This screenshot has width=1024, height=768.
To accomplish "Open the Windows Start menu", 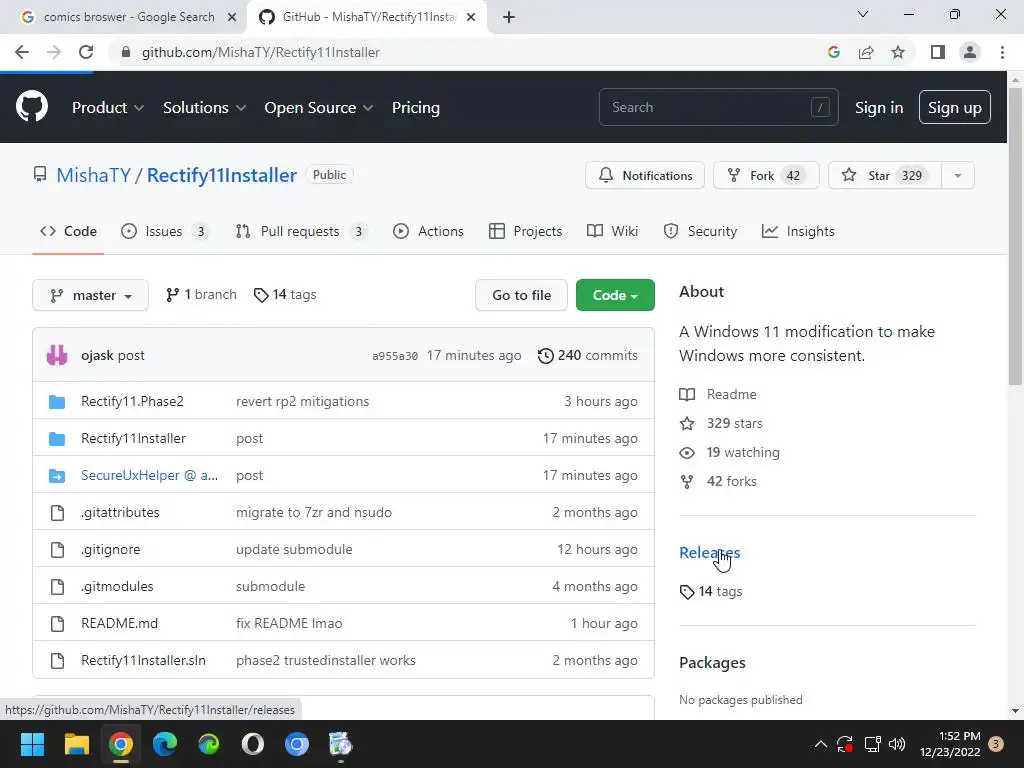I will pos(32,744).
